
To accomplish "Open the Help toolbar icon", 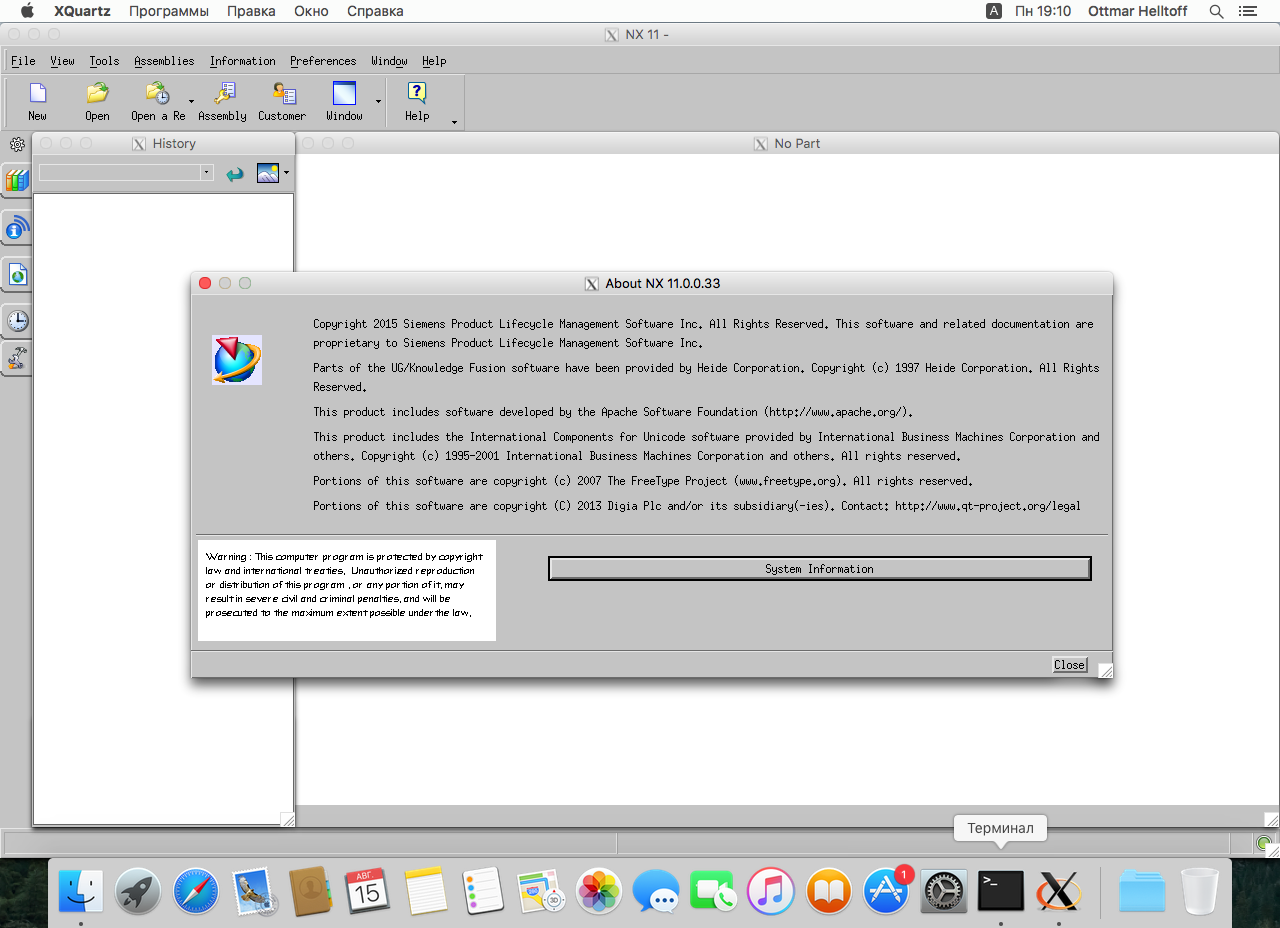I will click(x=417, y=93).
